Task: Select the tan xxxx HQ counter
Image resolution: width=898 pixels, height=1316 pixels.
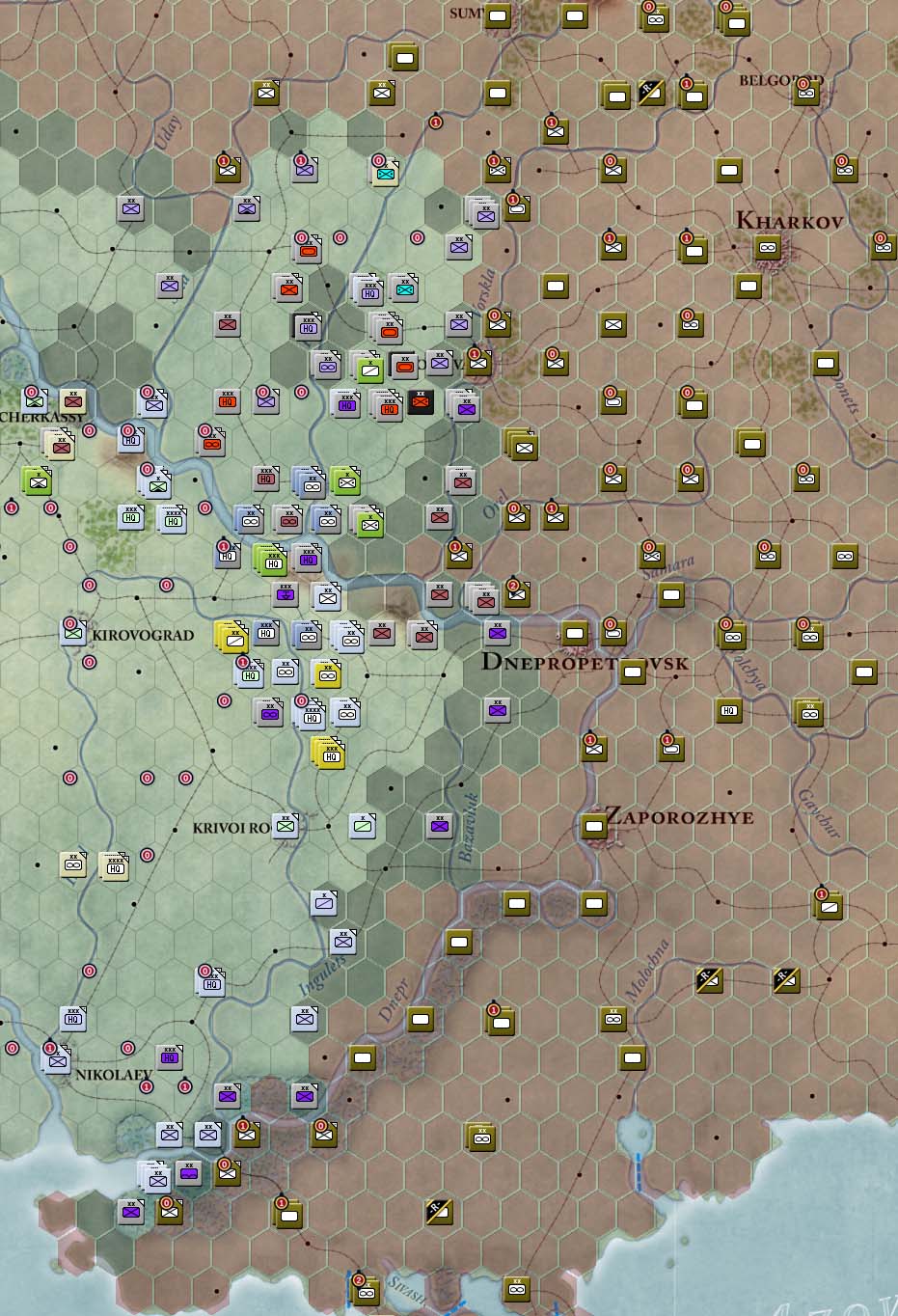Action: (x=115, y=865)
